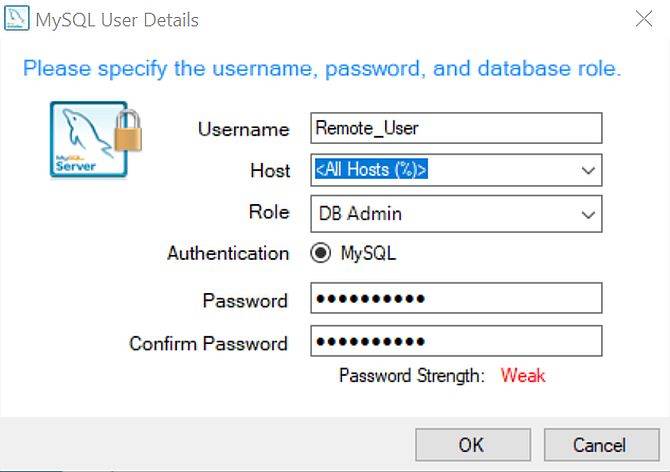Viewport: 670px width, 472px height.
Task: Click into the Confirm Password field
Action: click(456, 342)
